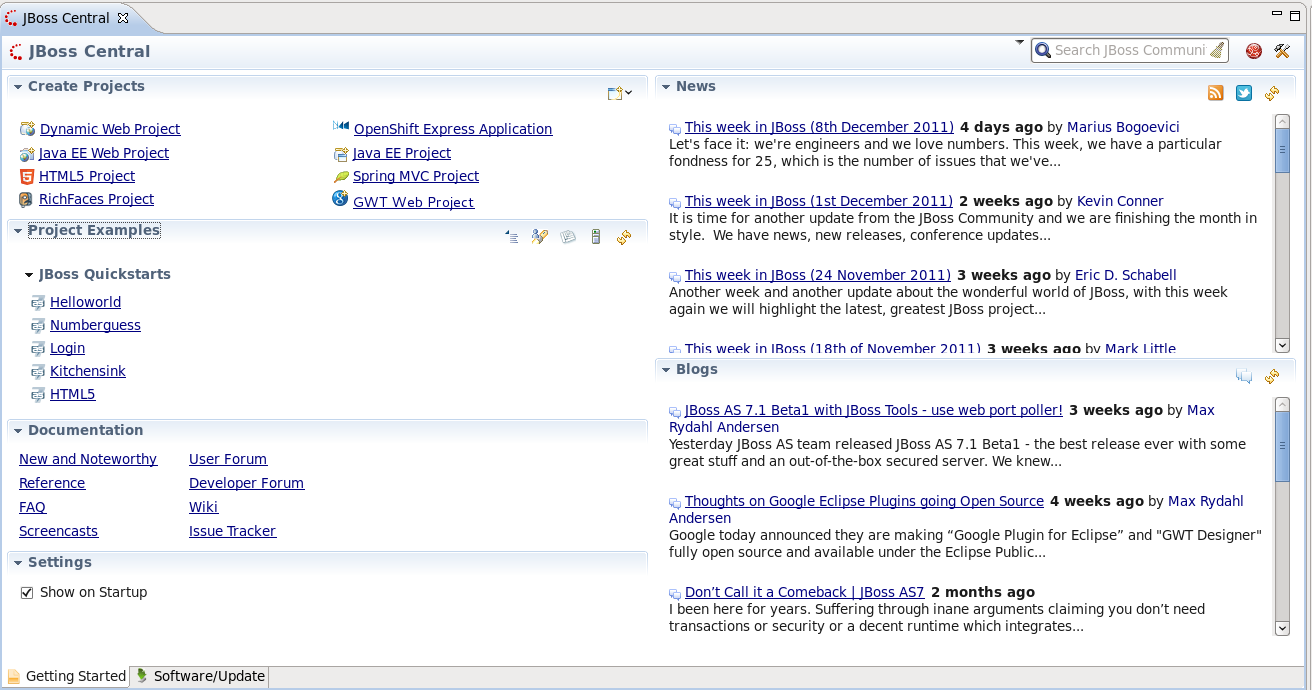Click the Blogs feed icon beside refresh
The width and height of the screenshot is (1312, 690).
click(1244, 376)
